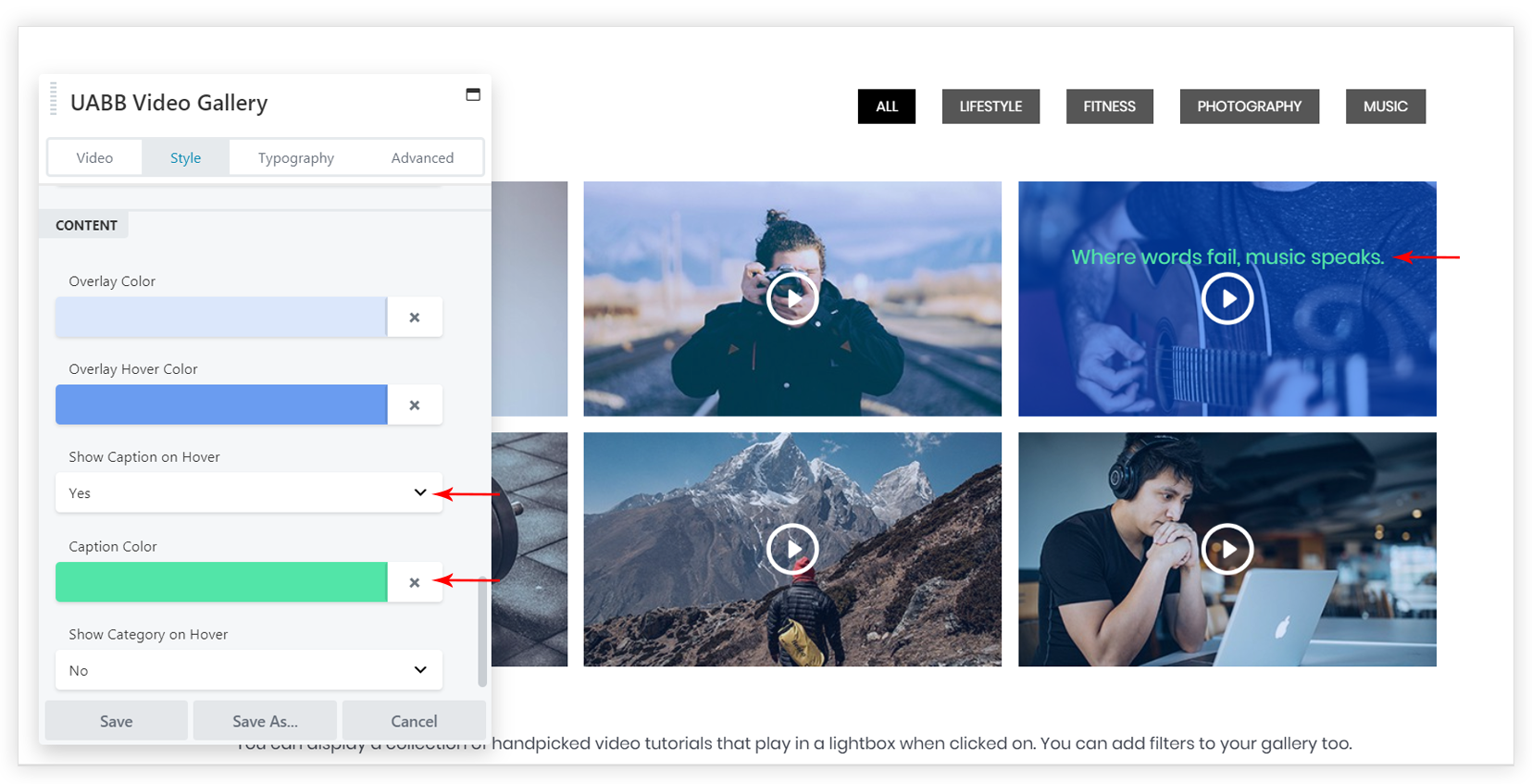1532x784 pixels.
Task: Remove the Caption Color using X icon
Action: pos(415,583)
